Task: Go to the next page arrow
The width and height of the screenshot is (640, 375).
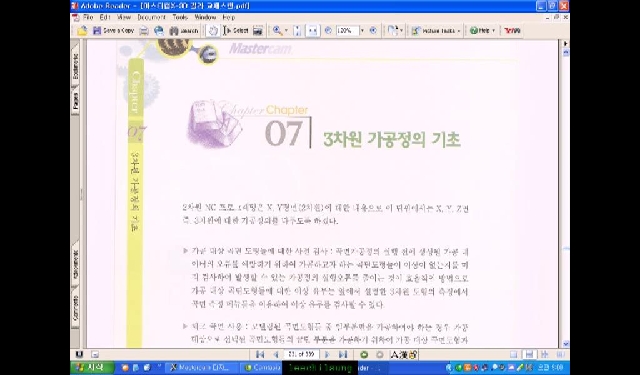Action: click(x=327, y=355)
